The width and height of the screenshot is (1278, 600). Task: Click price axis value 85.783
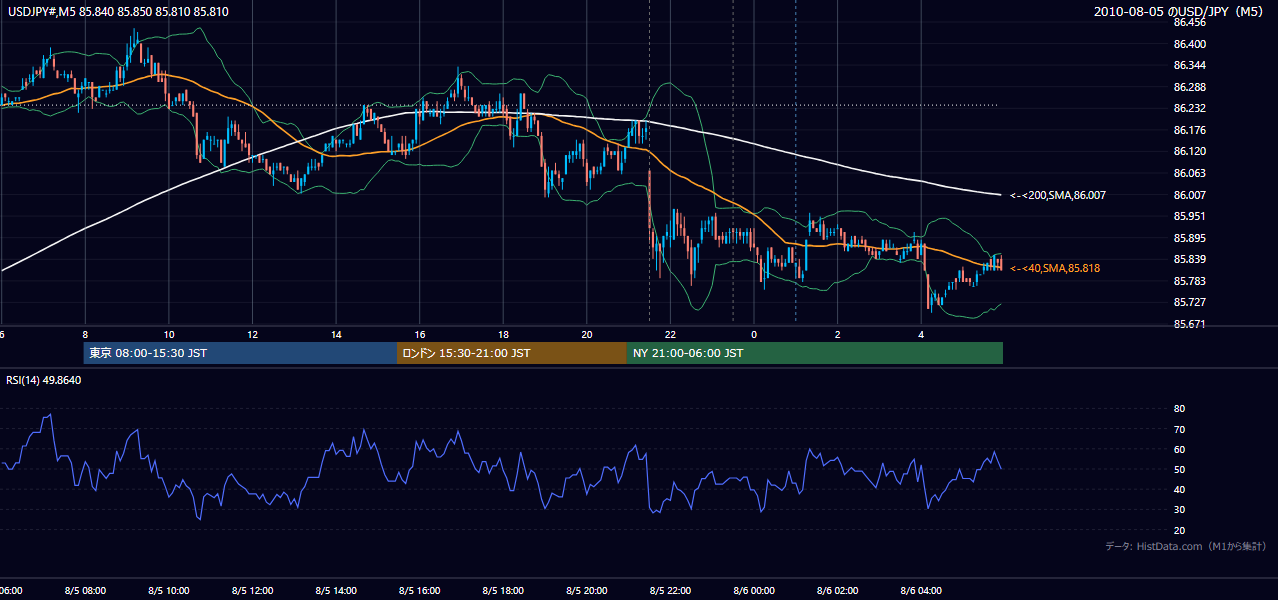1190,281
